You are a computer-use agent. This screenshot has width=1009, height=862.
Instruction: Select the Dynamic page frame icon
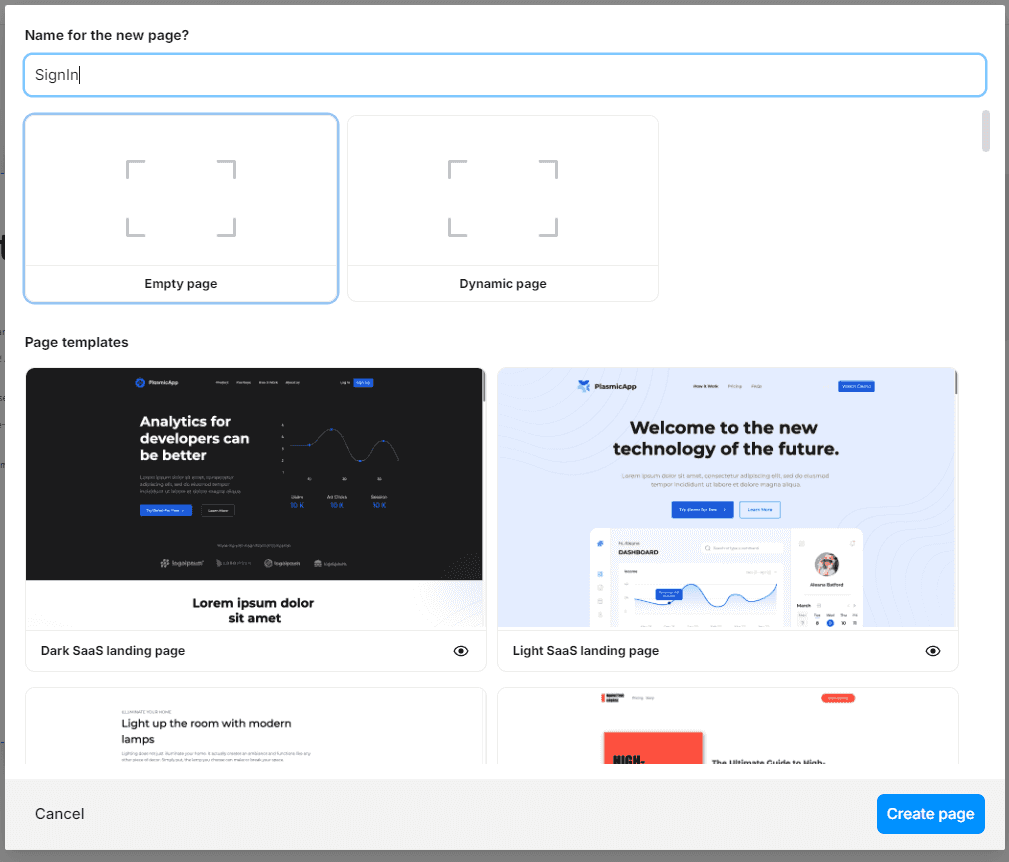(503, 198)
